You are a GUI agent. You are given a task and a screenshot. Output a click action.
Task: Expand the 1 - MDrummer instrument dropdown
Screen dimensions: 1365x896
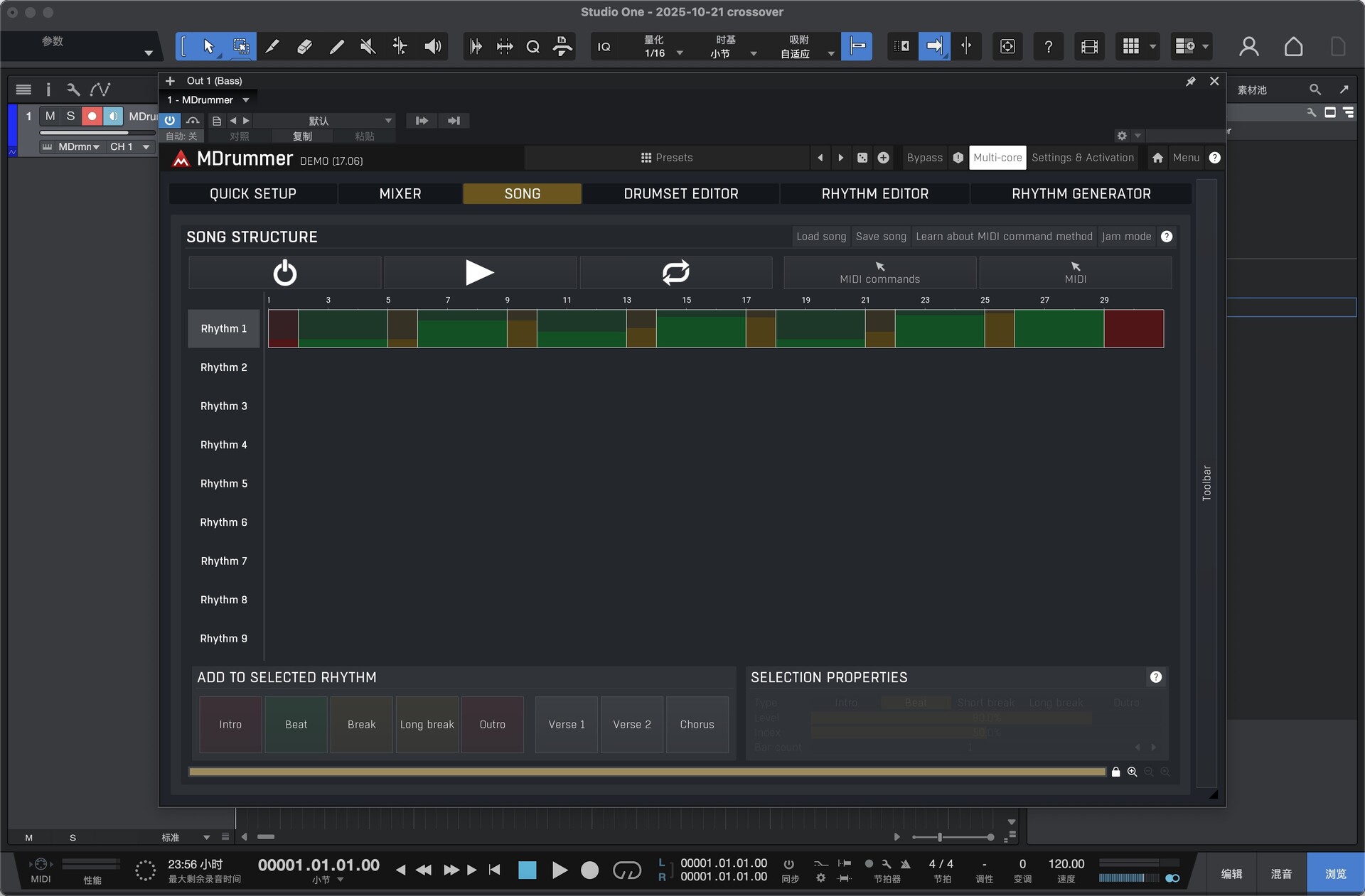click(245, 100)
